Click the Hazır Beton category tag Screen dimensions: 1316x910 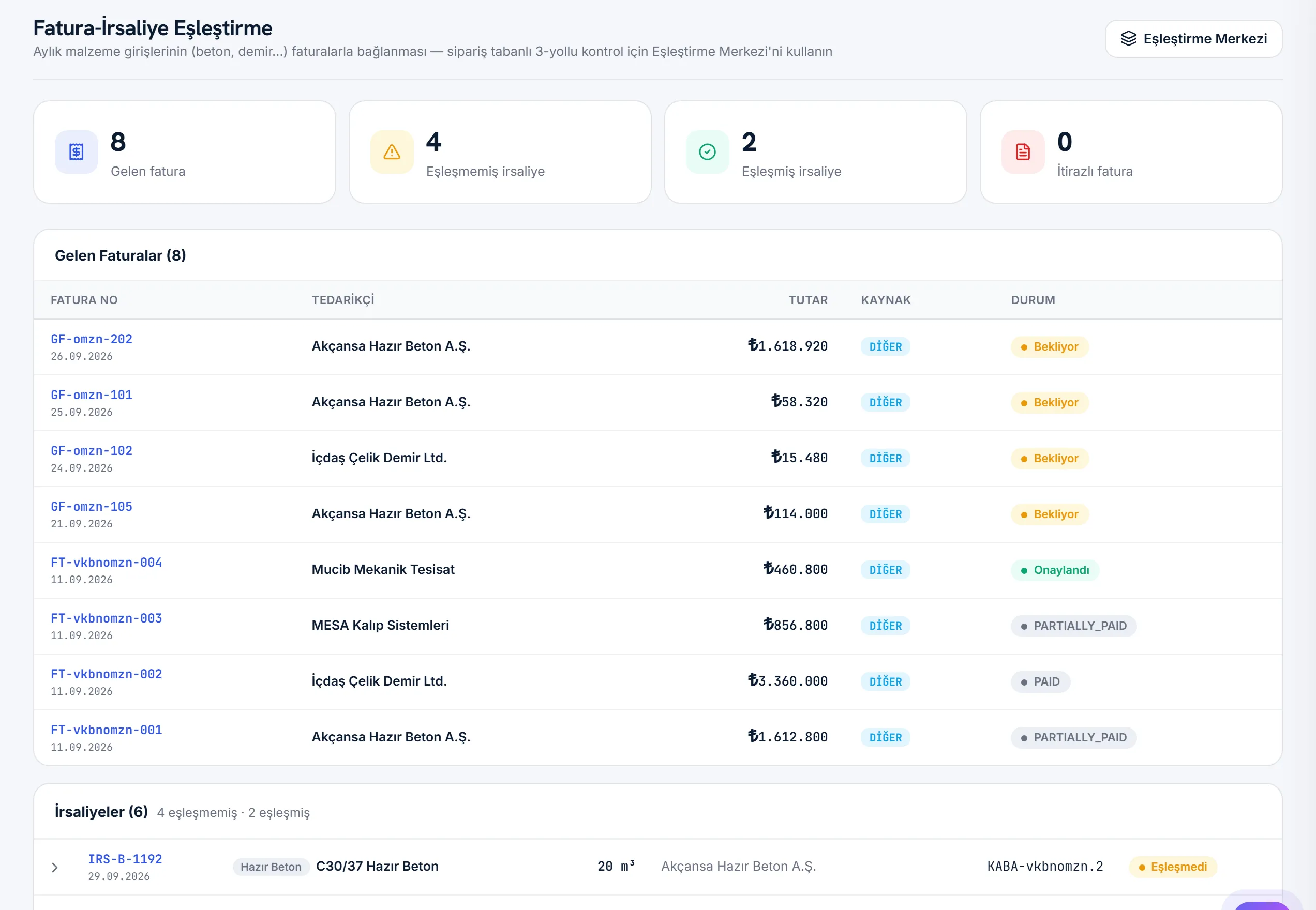271,867
